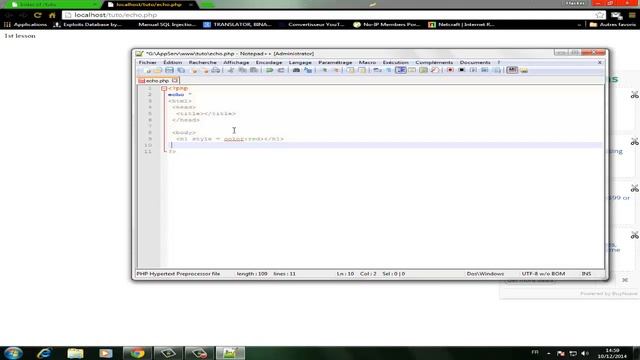640x360 pixels.
Task: Start macro recording with the red button
Action: [450, 70]
